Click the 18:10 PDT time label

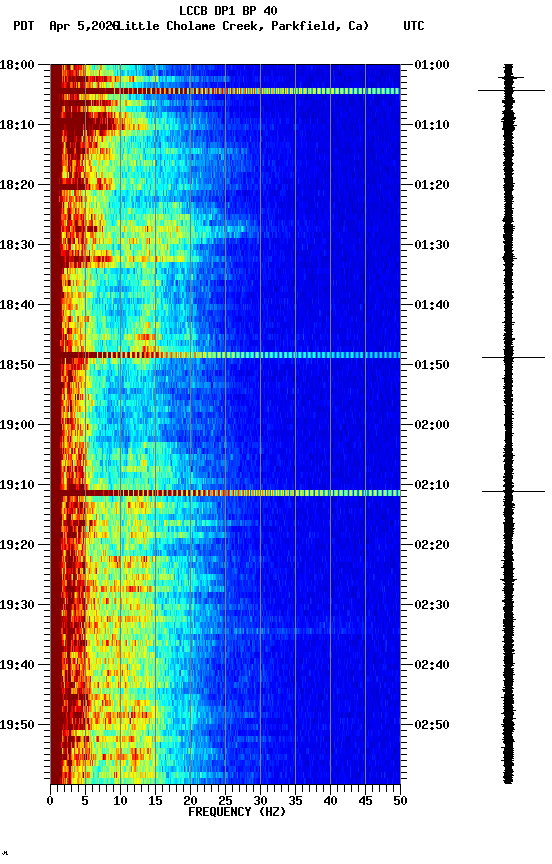tap(17, 125)
